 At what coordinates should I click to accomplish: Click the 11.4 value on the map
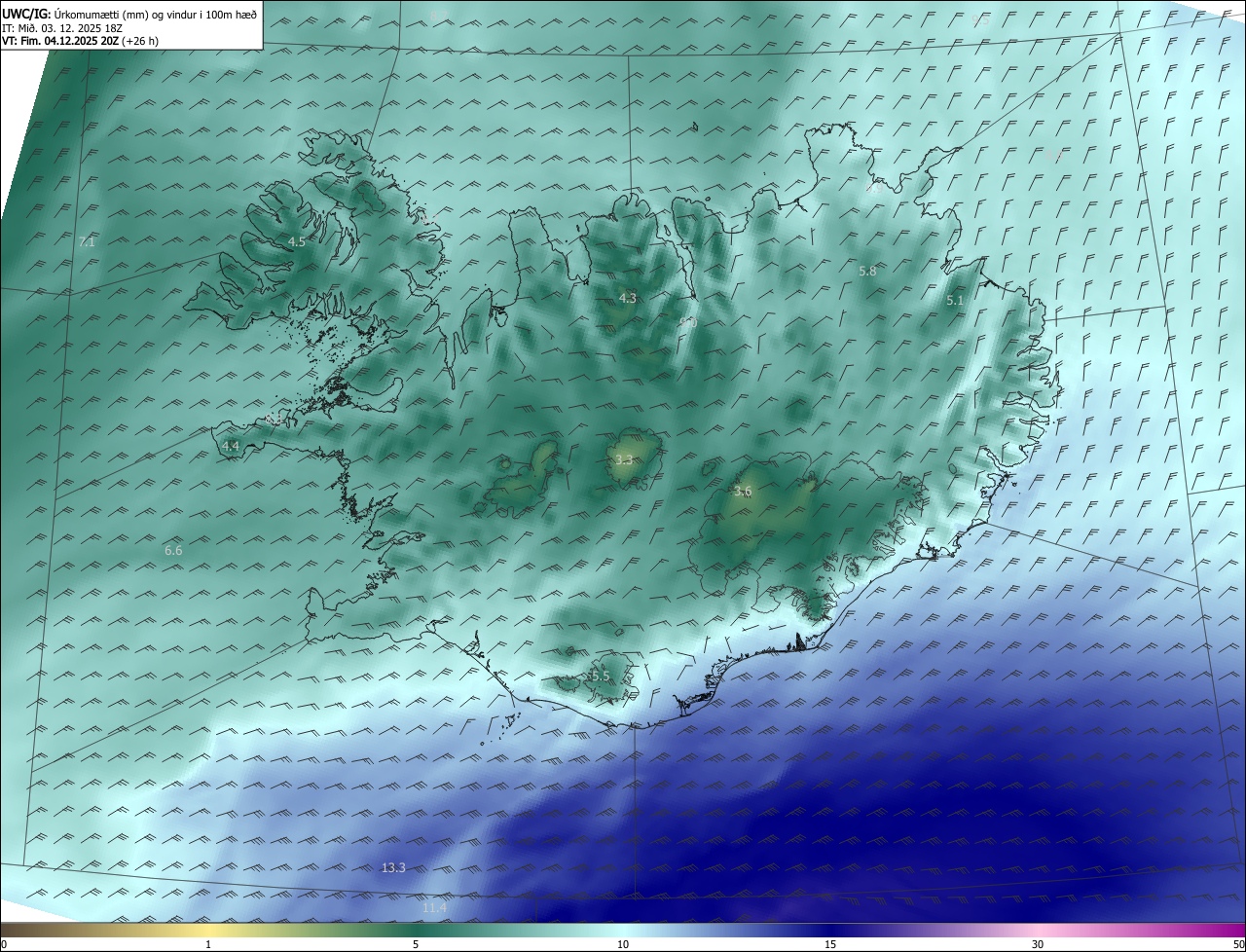coord(434,908)
